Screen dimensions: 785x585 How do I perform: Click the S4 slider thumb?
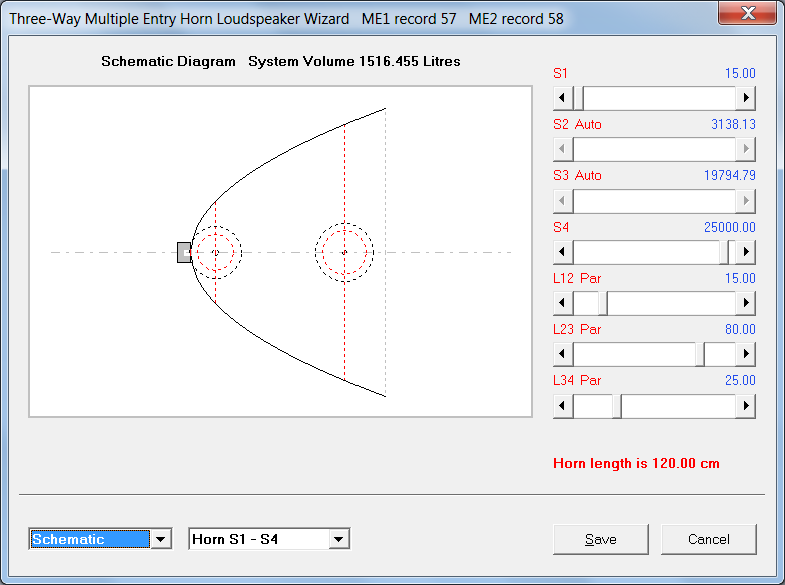pyautogui.click(x=724, y=252)
